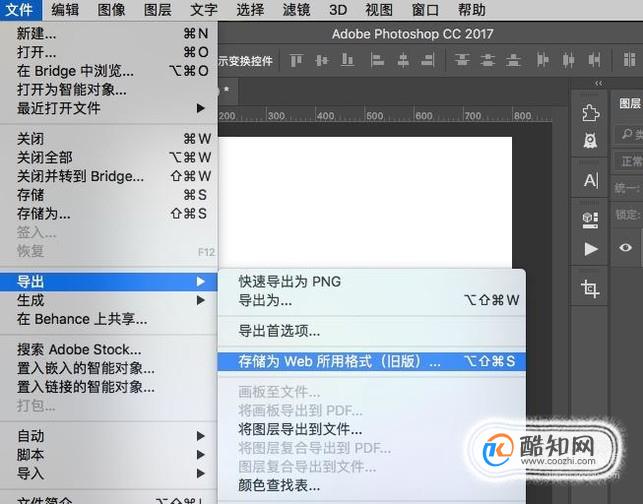643x504 pixels.
Task: Click the layer search filter field
Action: (x=629, y=134)
